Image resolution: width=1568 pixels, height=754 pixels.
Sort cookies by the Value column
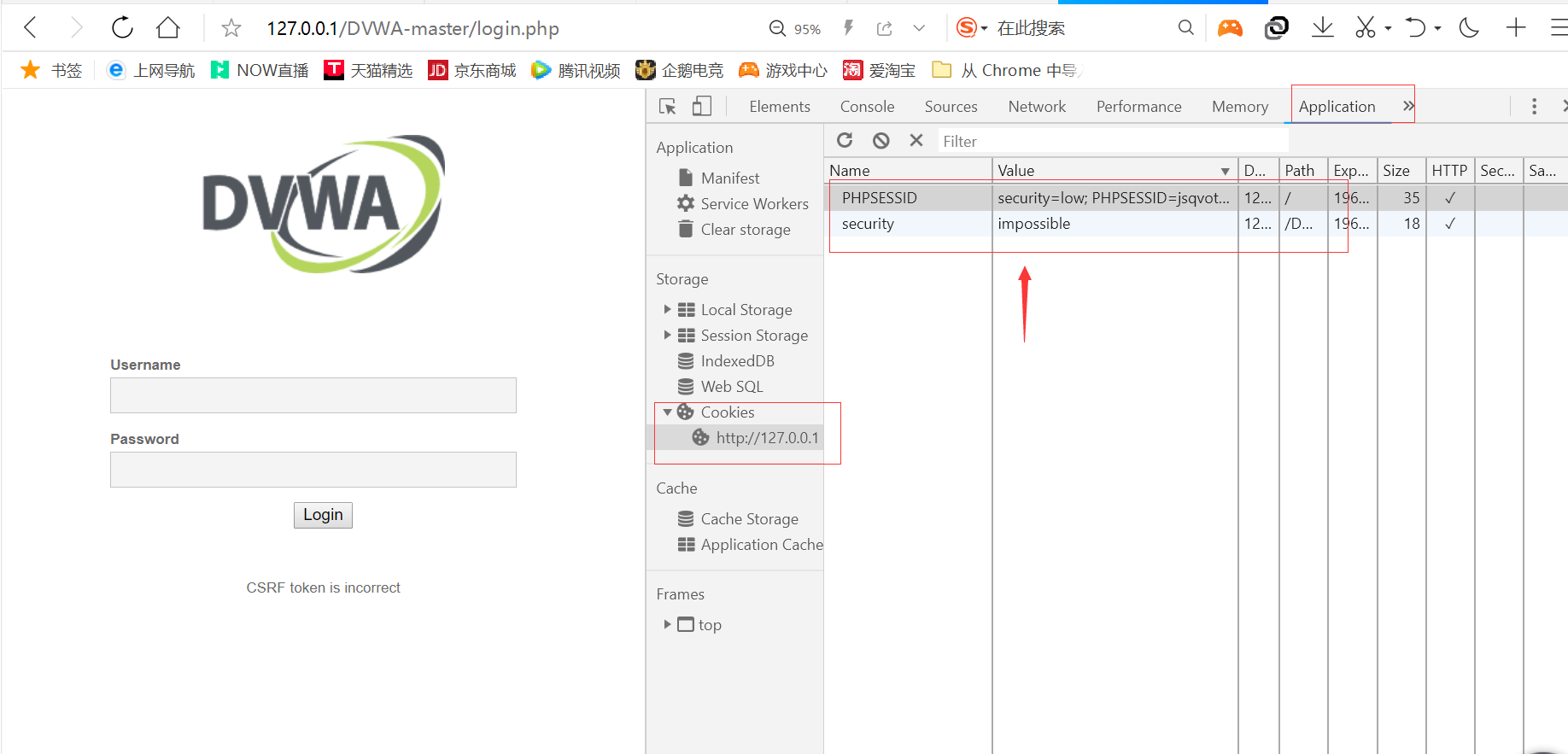click(x=1115, y=170)
